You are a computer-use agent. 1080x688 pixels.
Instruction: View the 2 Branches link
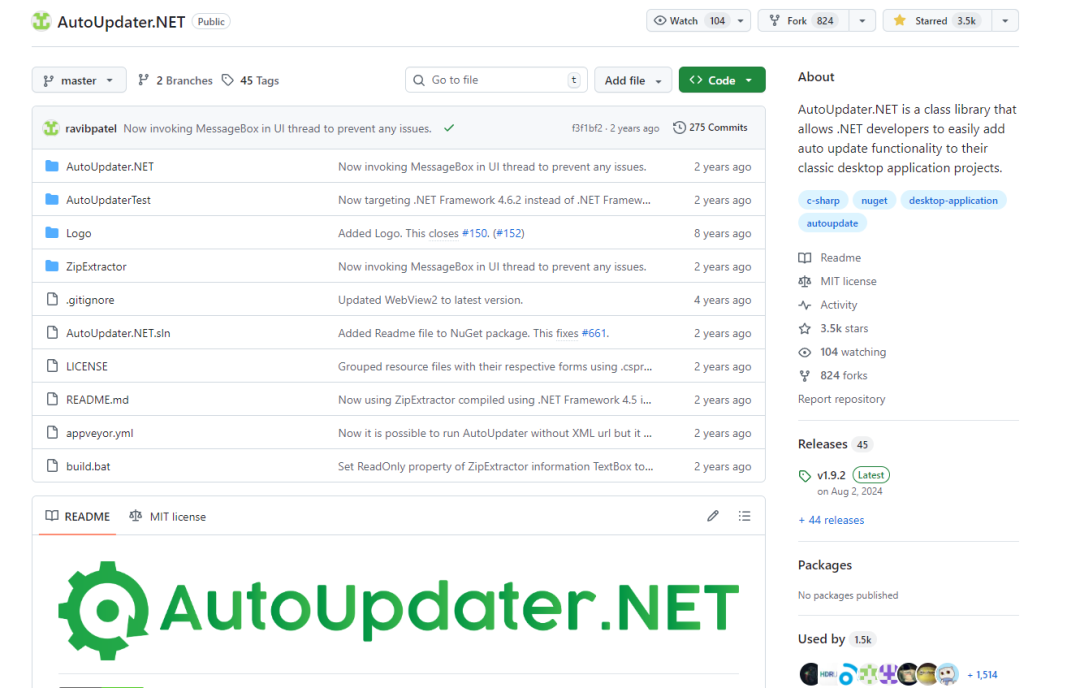176,81
